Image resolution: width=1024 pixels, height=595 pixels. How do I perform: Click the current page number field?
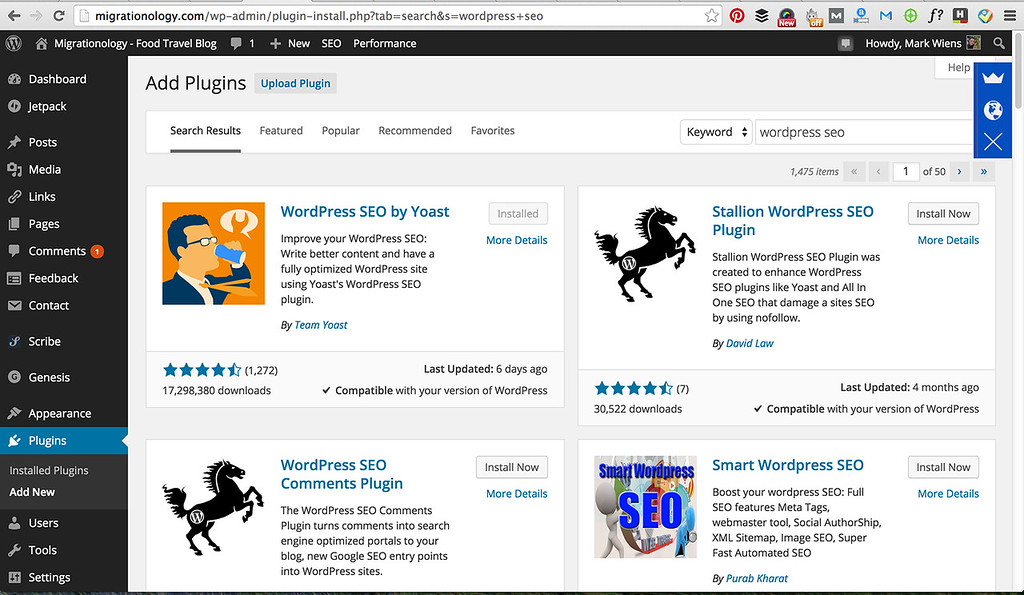[x=905, y=172]
